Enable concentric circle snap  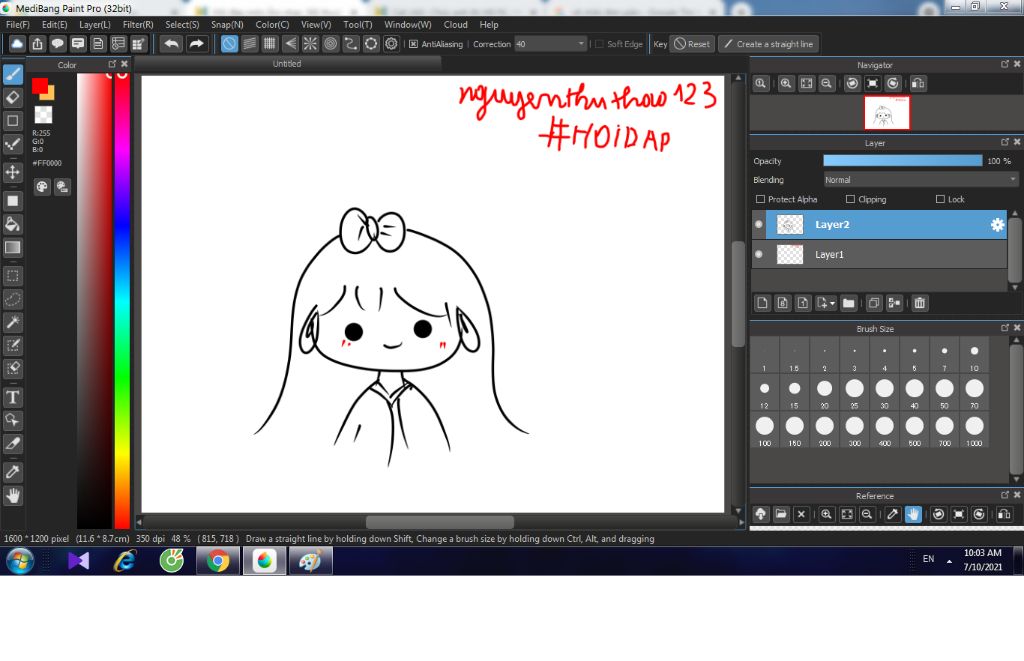coord(330,44)
